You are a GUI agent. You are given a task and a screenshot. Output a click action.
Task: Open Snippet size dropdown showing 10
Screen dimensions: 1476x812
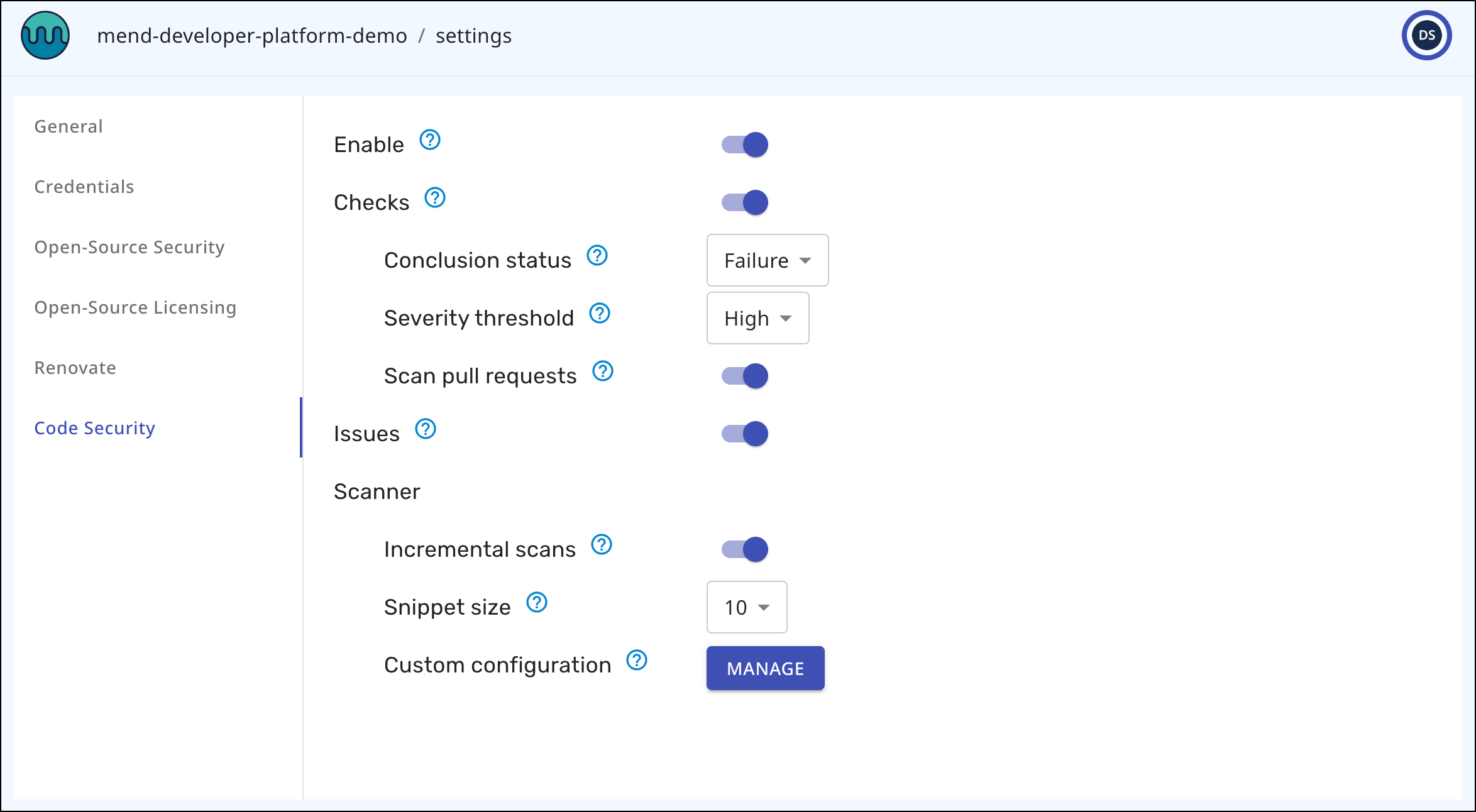click(746, 607)
